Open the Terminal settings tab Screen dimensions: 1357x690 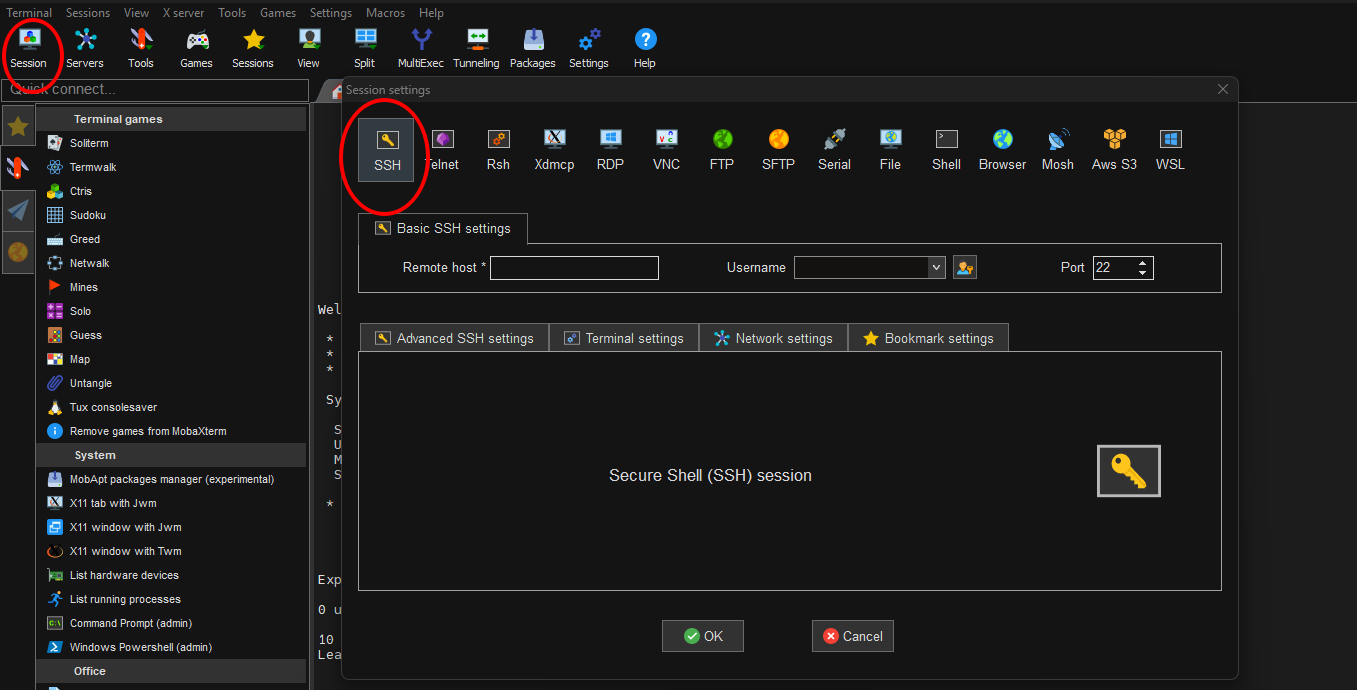624,338
